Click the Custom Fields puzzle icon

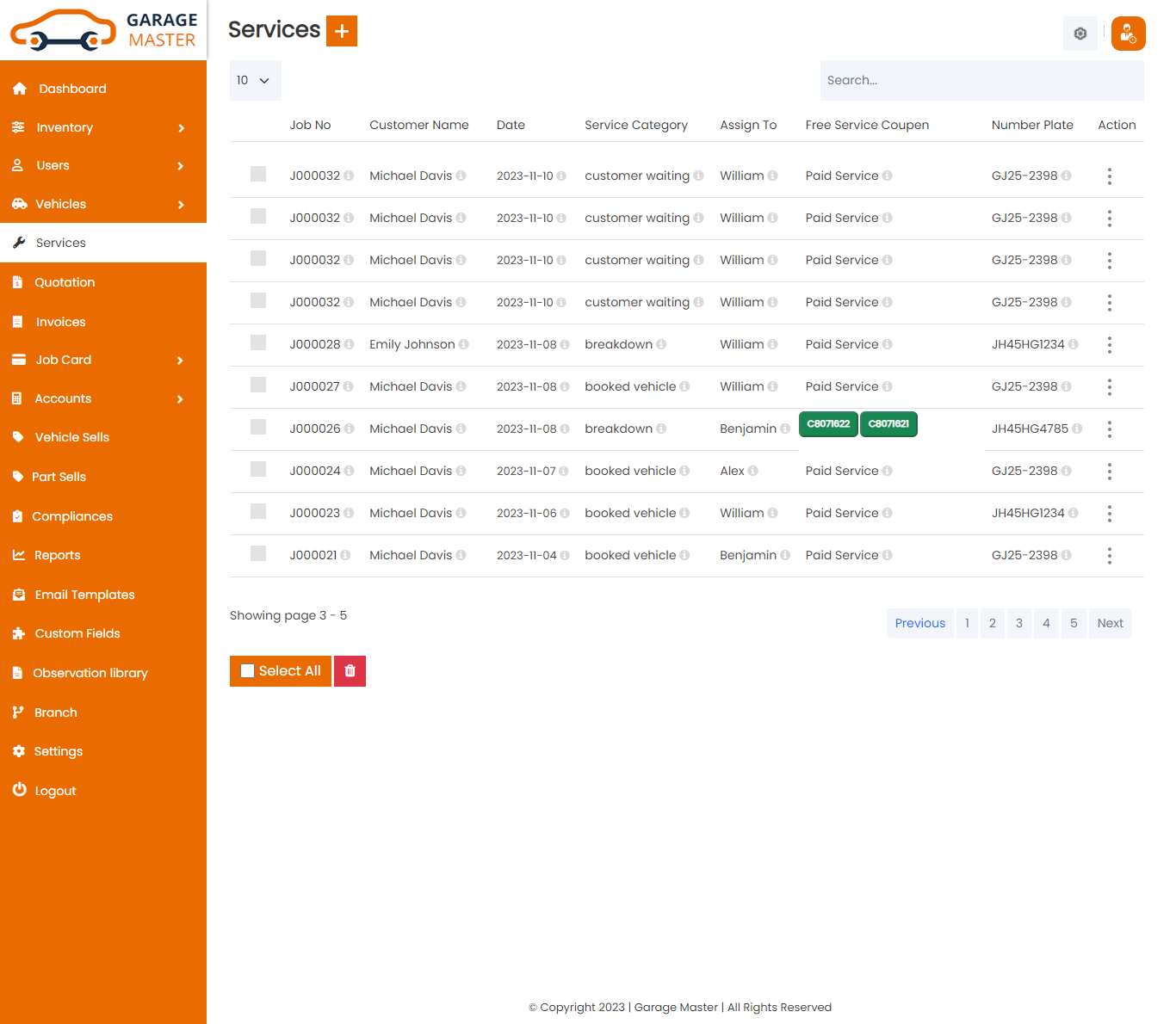19,633
